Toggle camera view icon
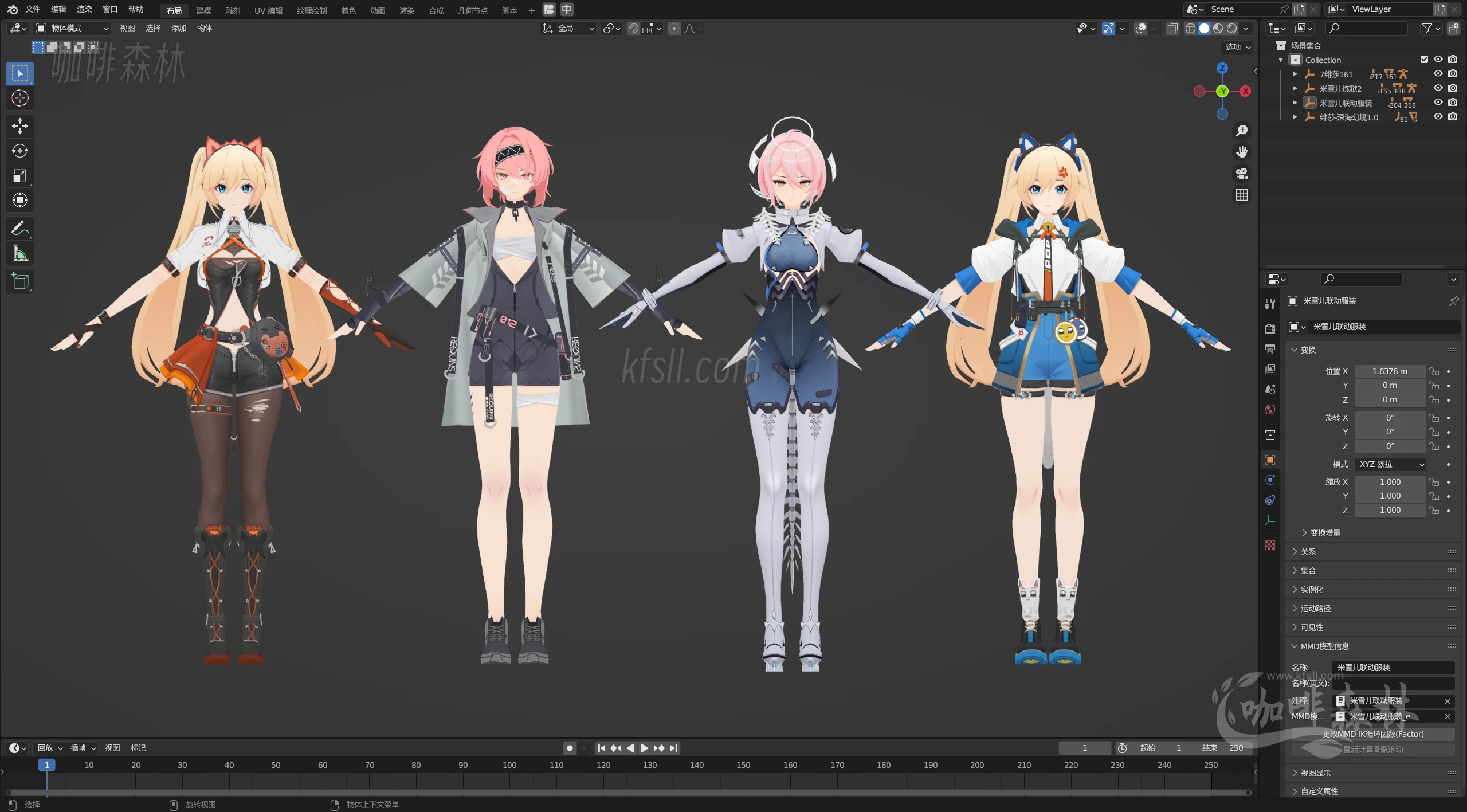The image size is (1467, 812). pos(1242,174)
